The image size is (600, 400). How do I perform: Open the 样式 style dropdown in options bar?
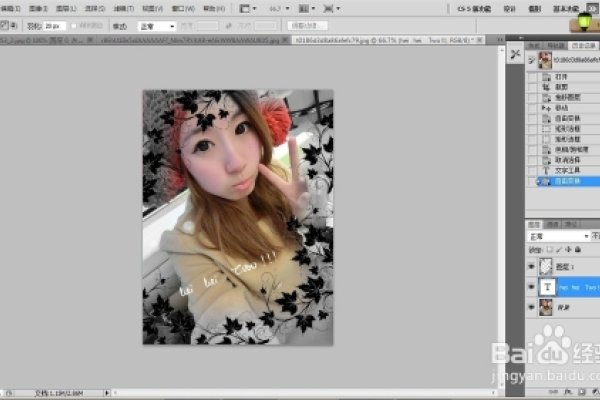(158, 25)
